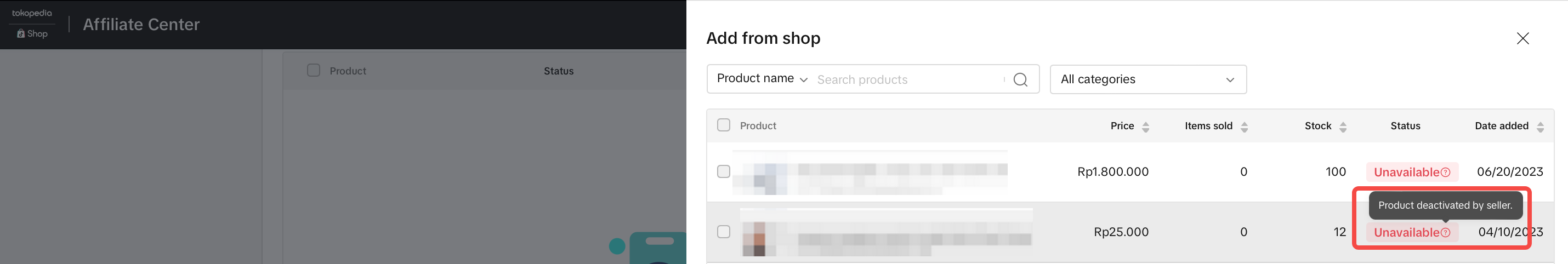Click help icon beside second Unavailable status
Viewport: 1568px width, 264px height.
[1445, 232]
